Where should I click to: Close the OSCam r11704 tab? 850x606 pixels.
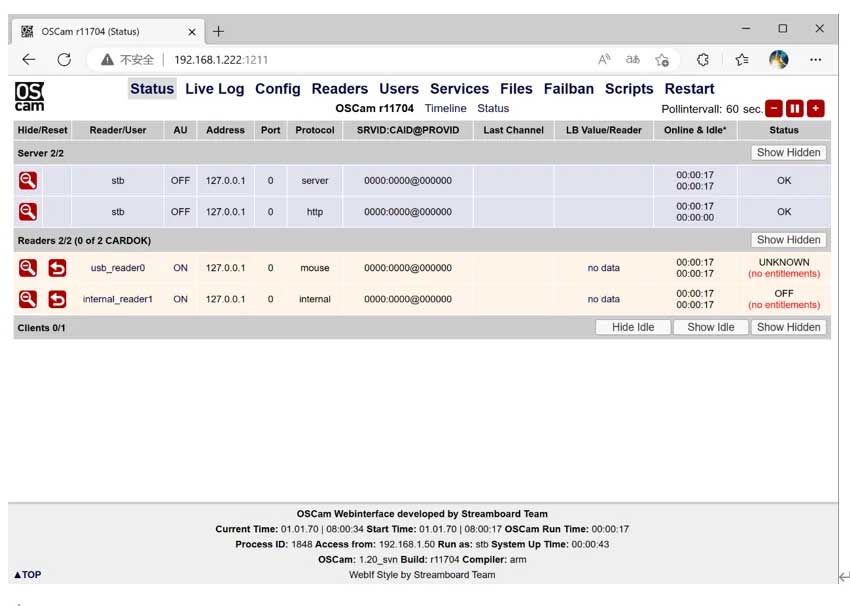(x=192, y=32)
